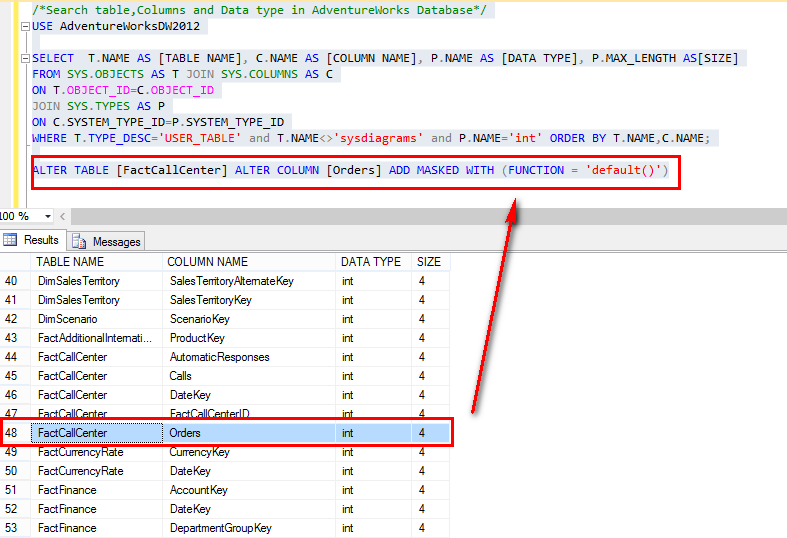Click the FactCallCenter cell in row 46
This screenshot has height=538, width=787.
pos(97,395)
